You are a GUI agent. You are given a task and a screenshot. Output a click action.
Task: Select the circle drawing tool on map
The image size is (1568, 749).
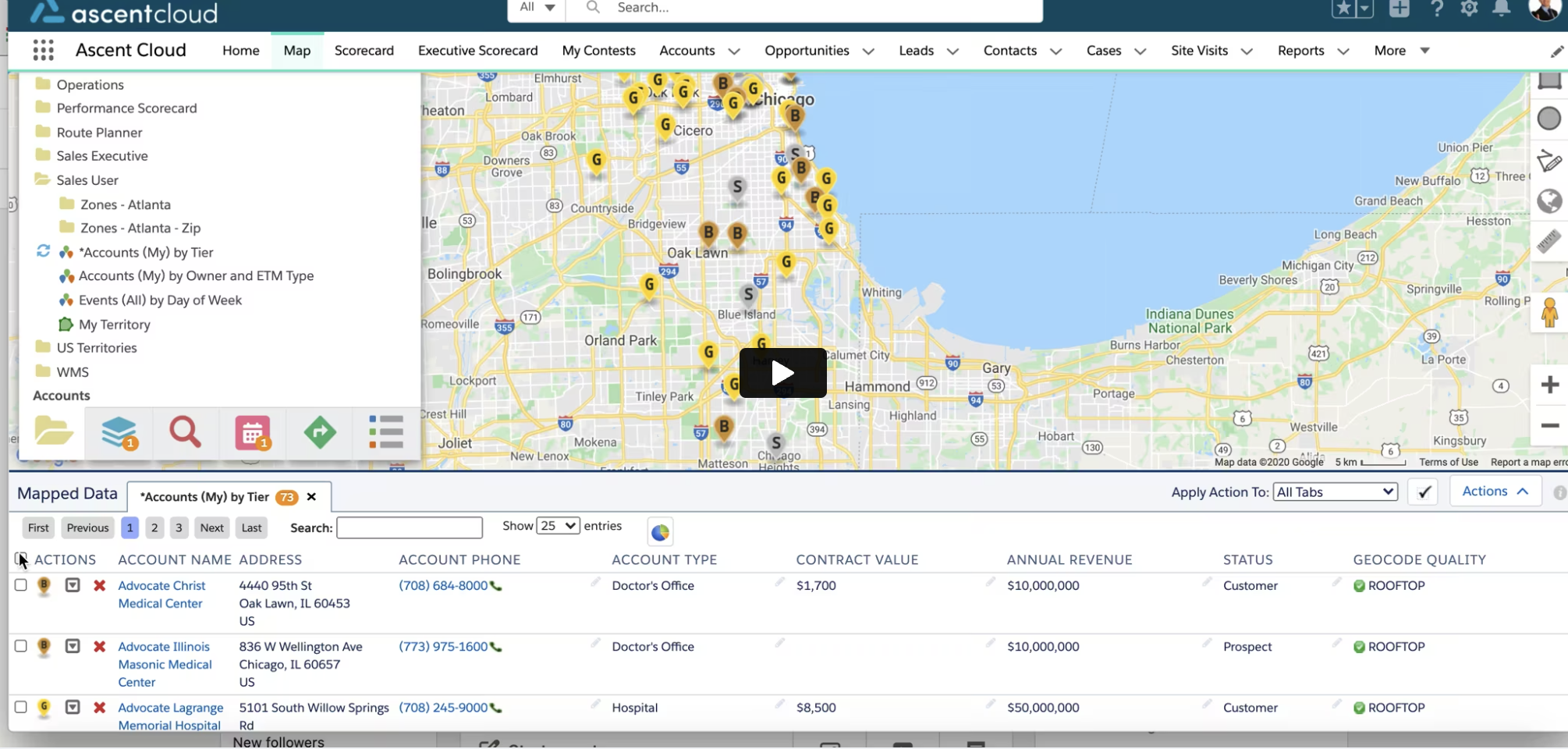(x=1549, y=119)
